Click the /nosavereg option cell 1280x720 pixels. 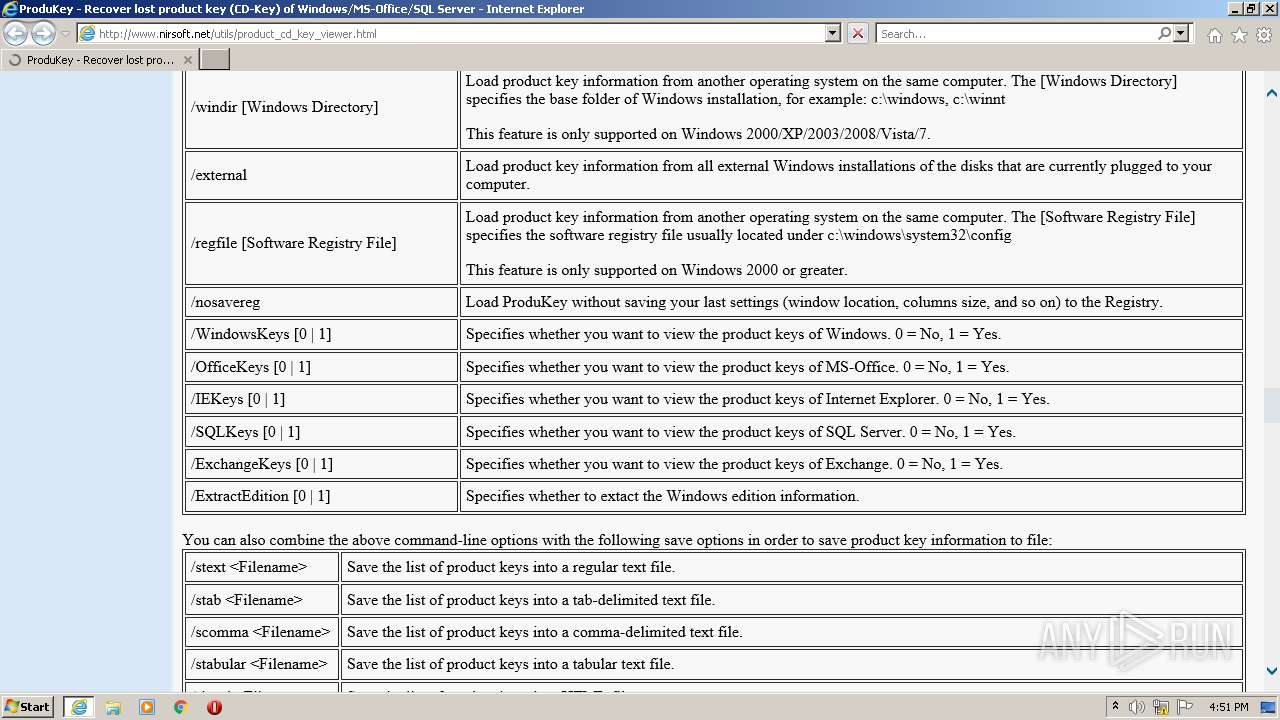pyautogui.click(x=321, y=302)
